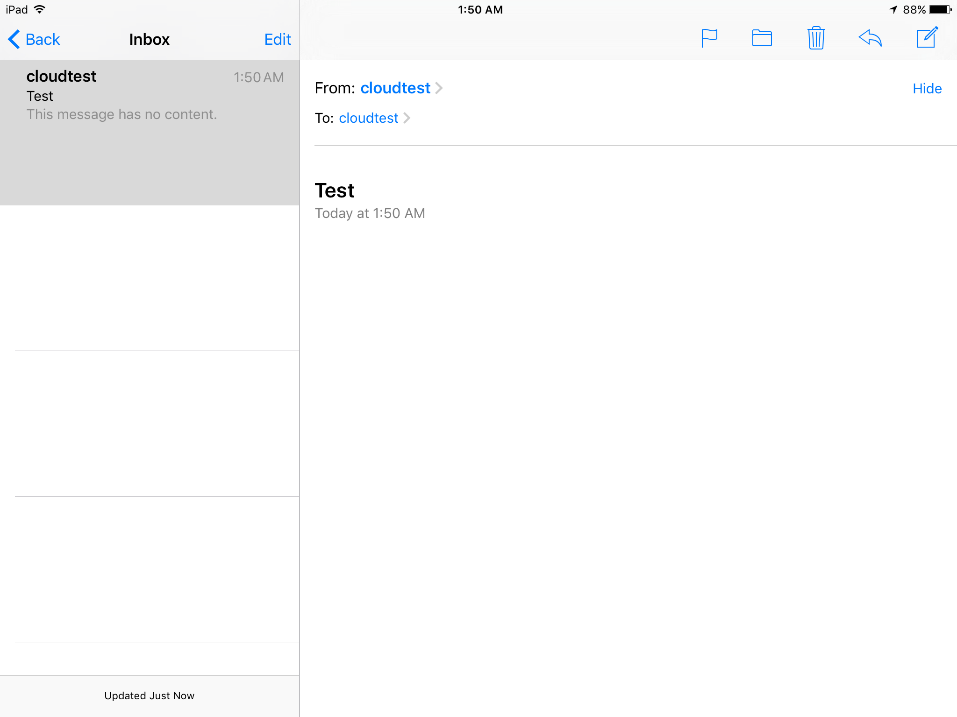Image resolution: width=957 pixels, height=717 pixels.
Task: Tap the reply arrow icon
Action: click(x=870, y=39)
